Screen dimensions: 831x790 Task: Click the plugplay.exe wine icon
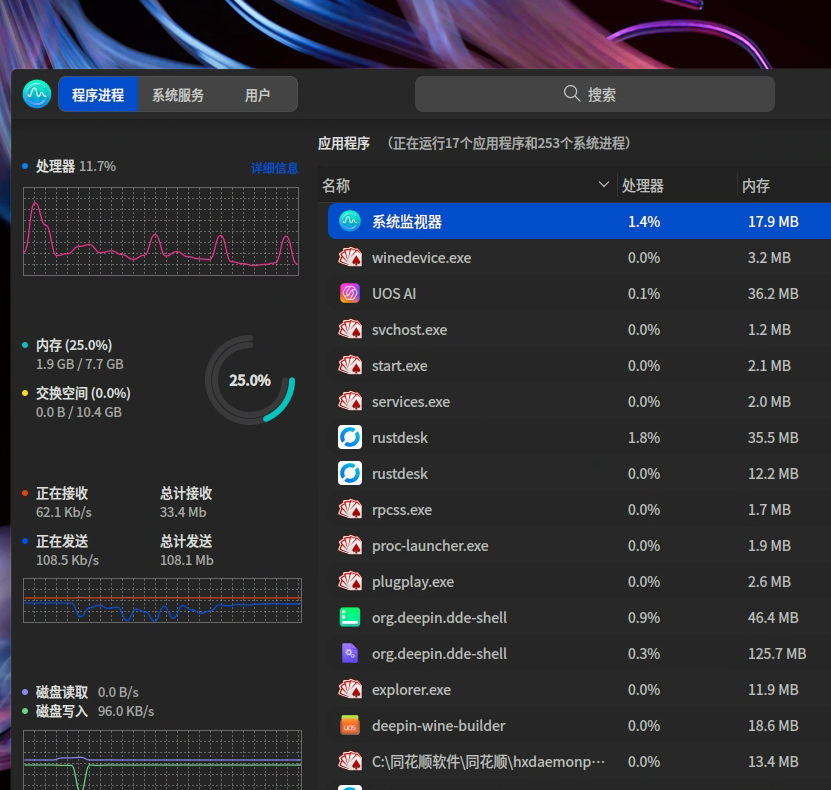(350, 581)
